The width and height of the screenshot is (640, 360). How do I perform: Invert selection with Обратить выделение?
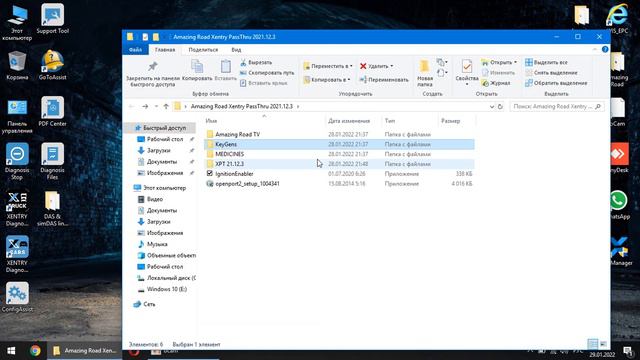coord(556,83)
